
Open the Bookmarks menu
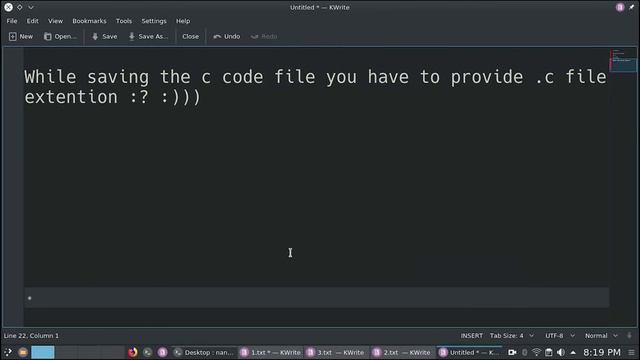(x=89, y=21)
